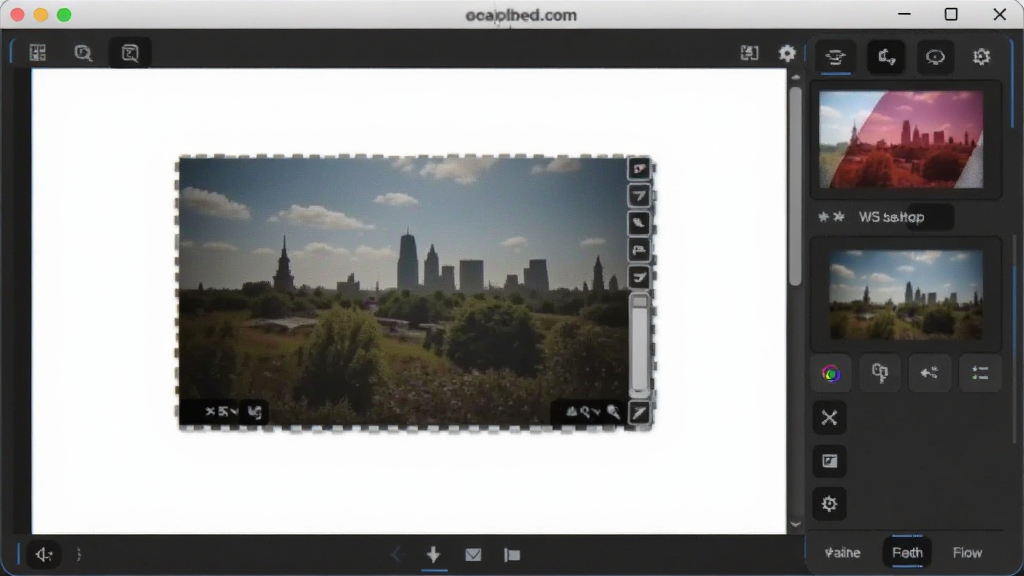Select the fifth tool above the vertical slider
This screenshot has width=1024, height=576.
pyautogui.click(x=639, y=277)
